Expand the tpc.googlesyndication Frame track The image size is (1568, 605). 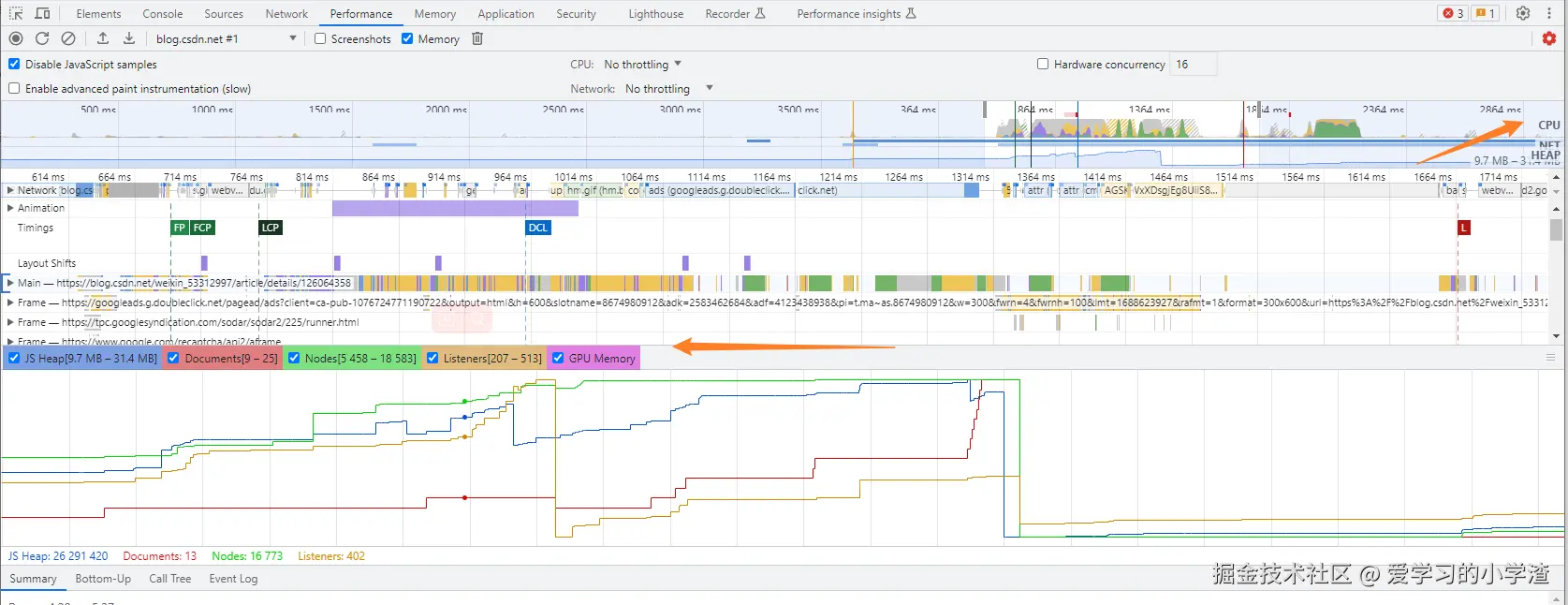[x=10, y=322]
